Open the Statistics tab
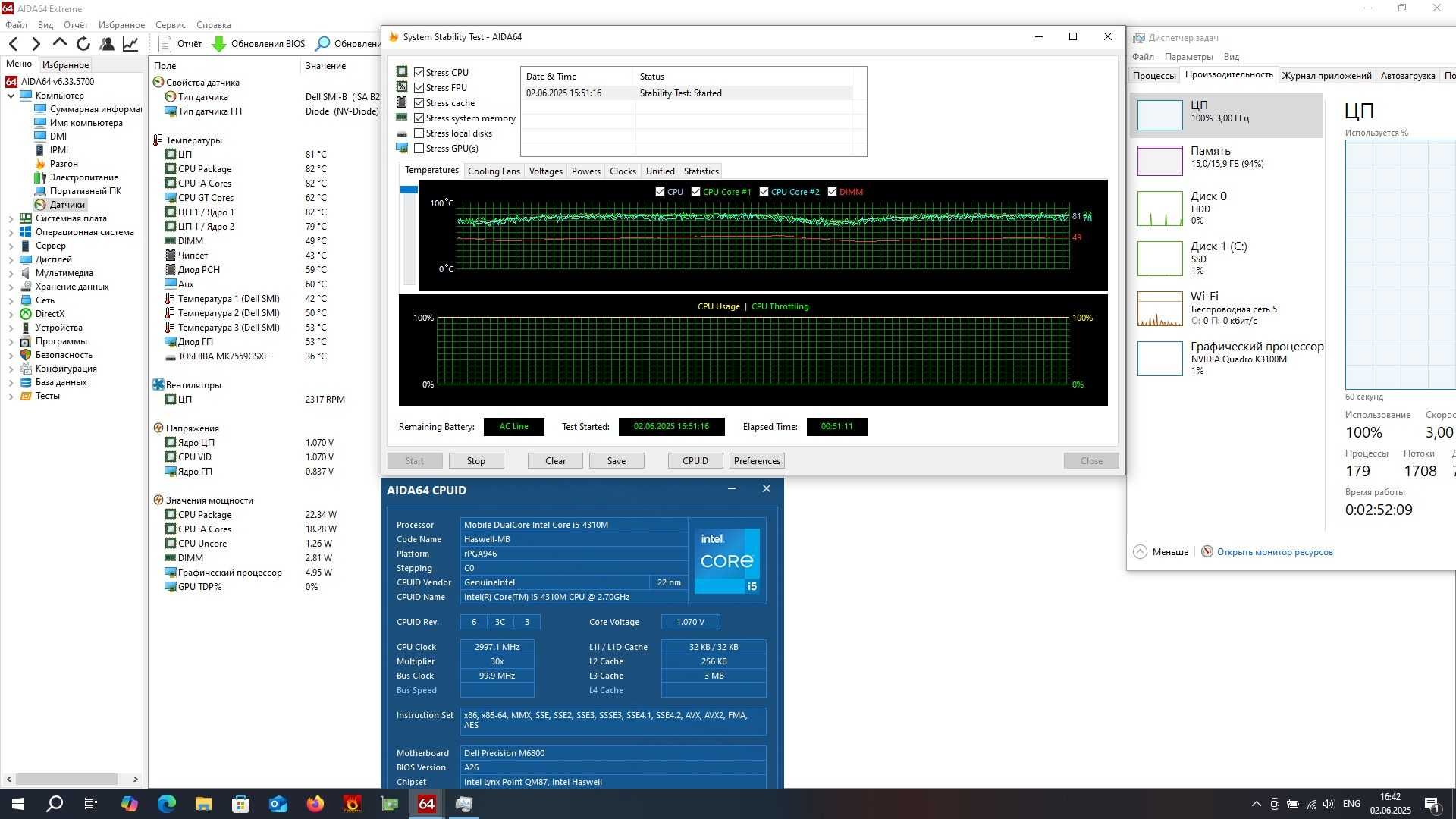This screenshot has width=1456, height=819. pos(701,171)
